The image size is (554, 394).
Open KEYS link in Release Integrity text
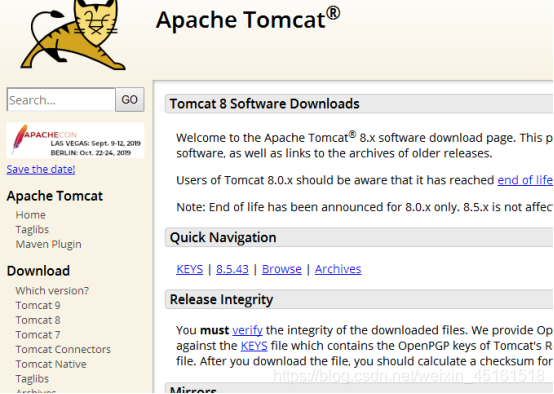click(254, 346)
